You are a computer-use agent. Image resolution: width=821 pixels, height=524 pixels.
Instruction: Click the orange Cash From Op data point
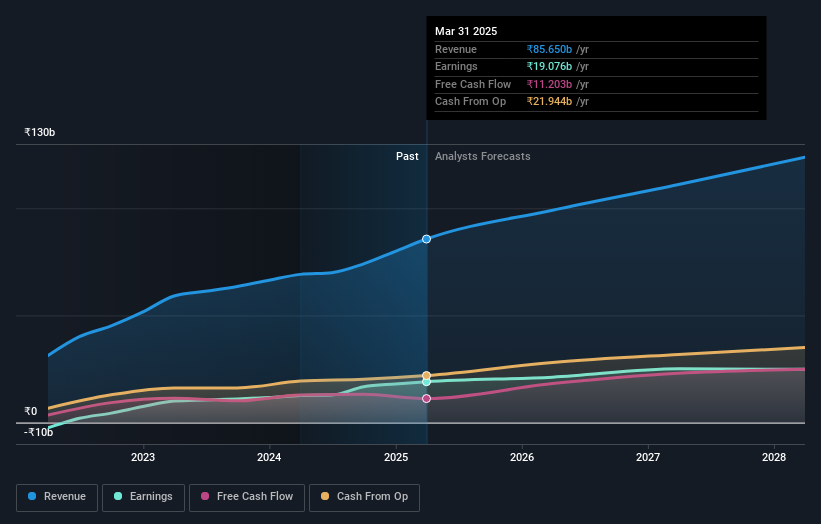[x=427, y=375]
